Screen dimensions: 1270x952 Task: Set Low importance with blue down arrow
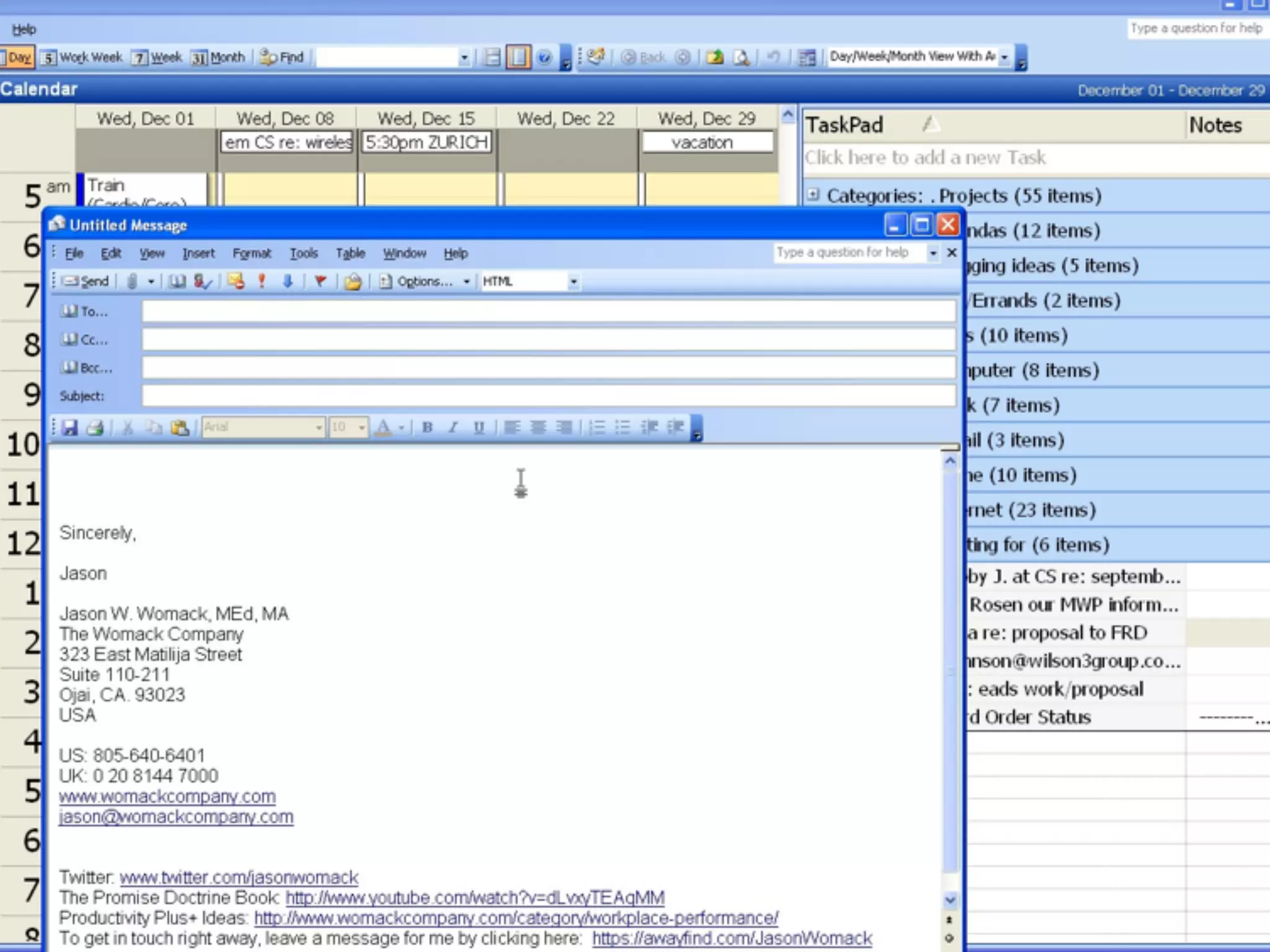tap(288, 281)
